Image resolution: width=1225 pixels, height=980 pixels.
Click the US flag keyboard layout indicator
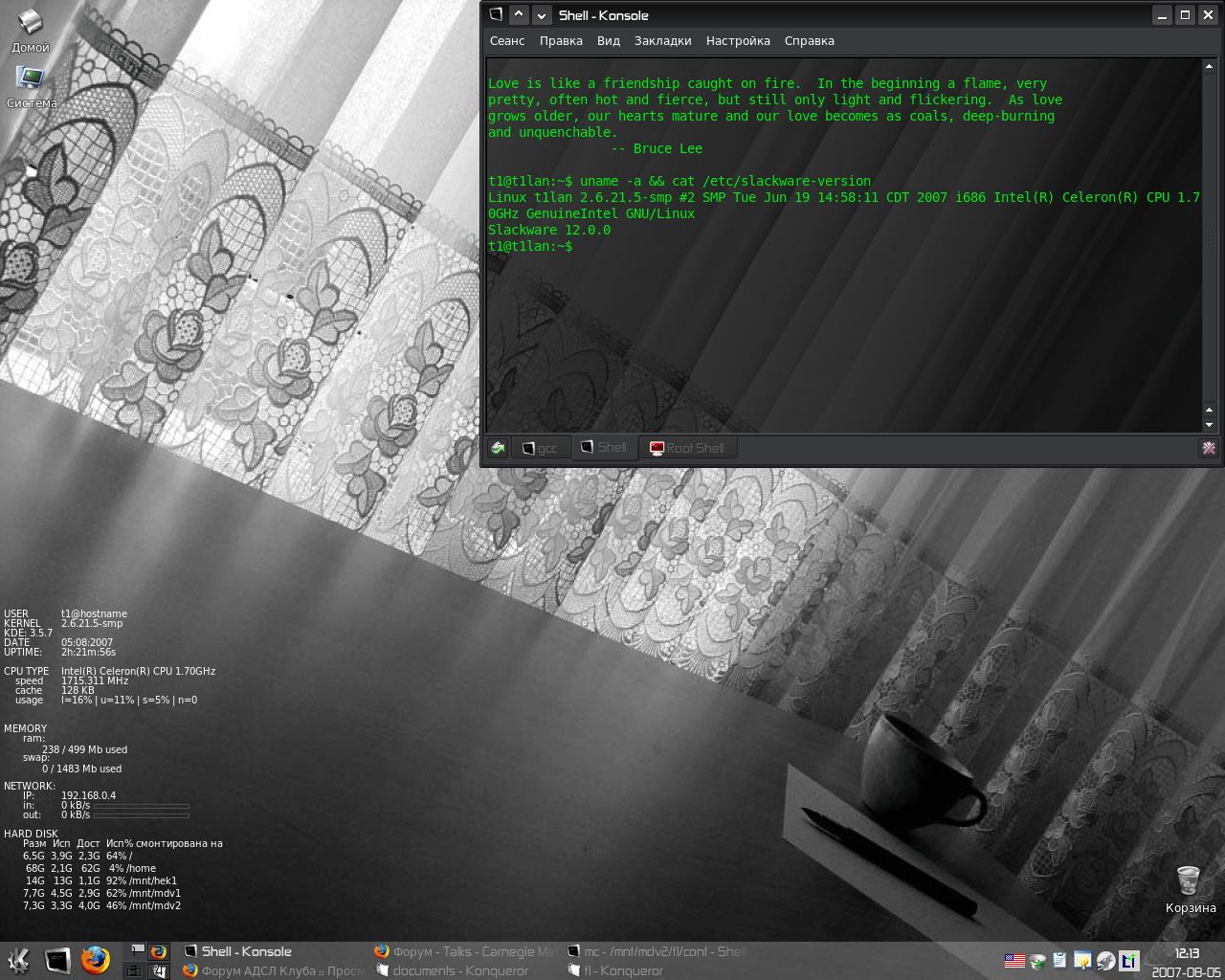tap(1014, 960)
